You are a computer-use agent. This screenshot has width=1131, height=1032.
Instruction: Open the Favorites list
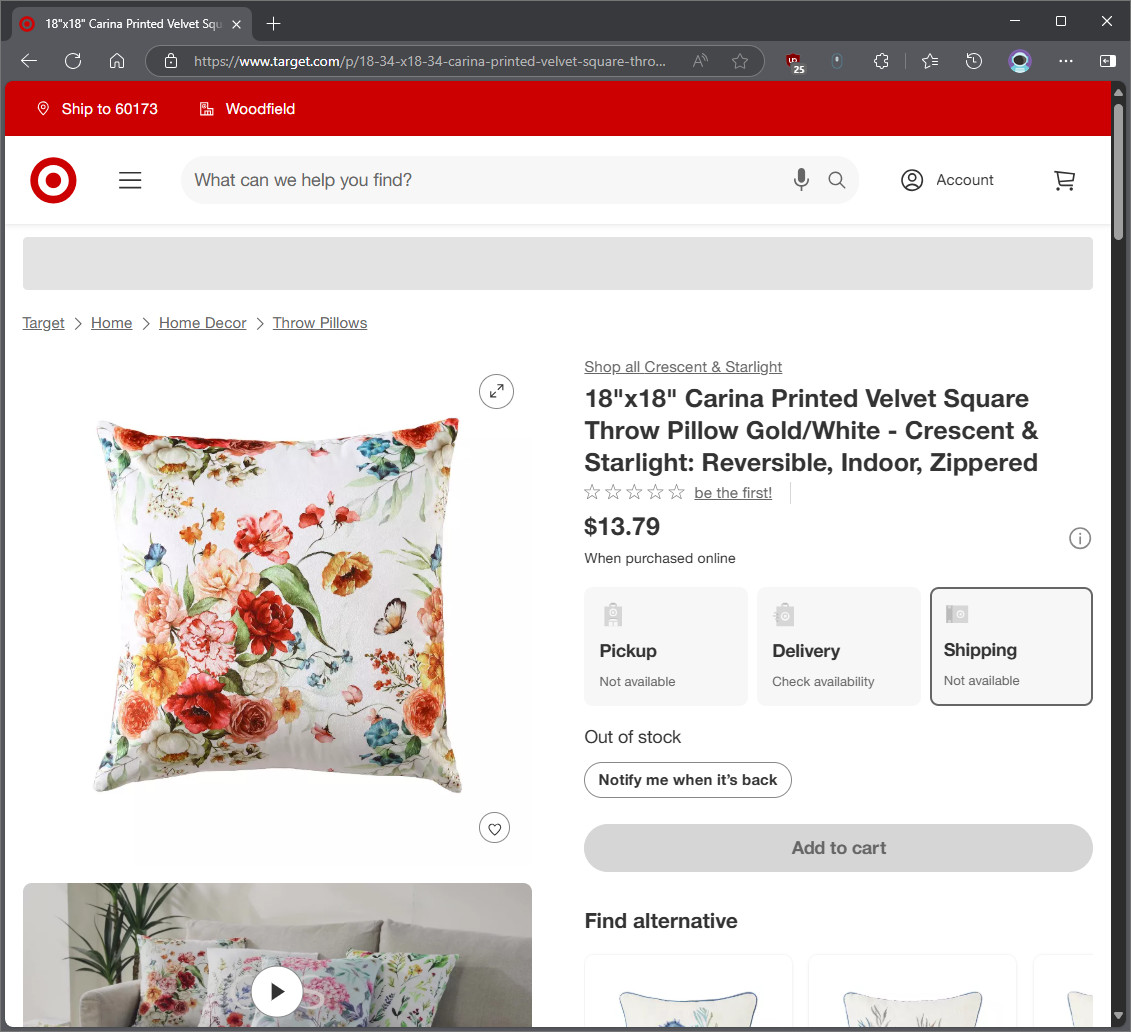click(930, 61)
